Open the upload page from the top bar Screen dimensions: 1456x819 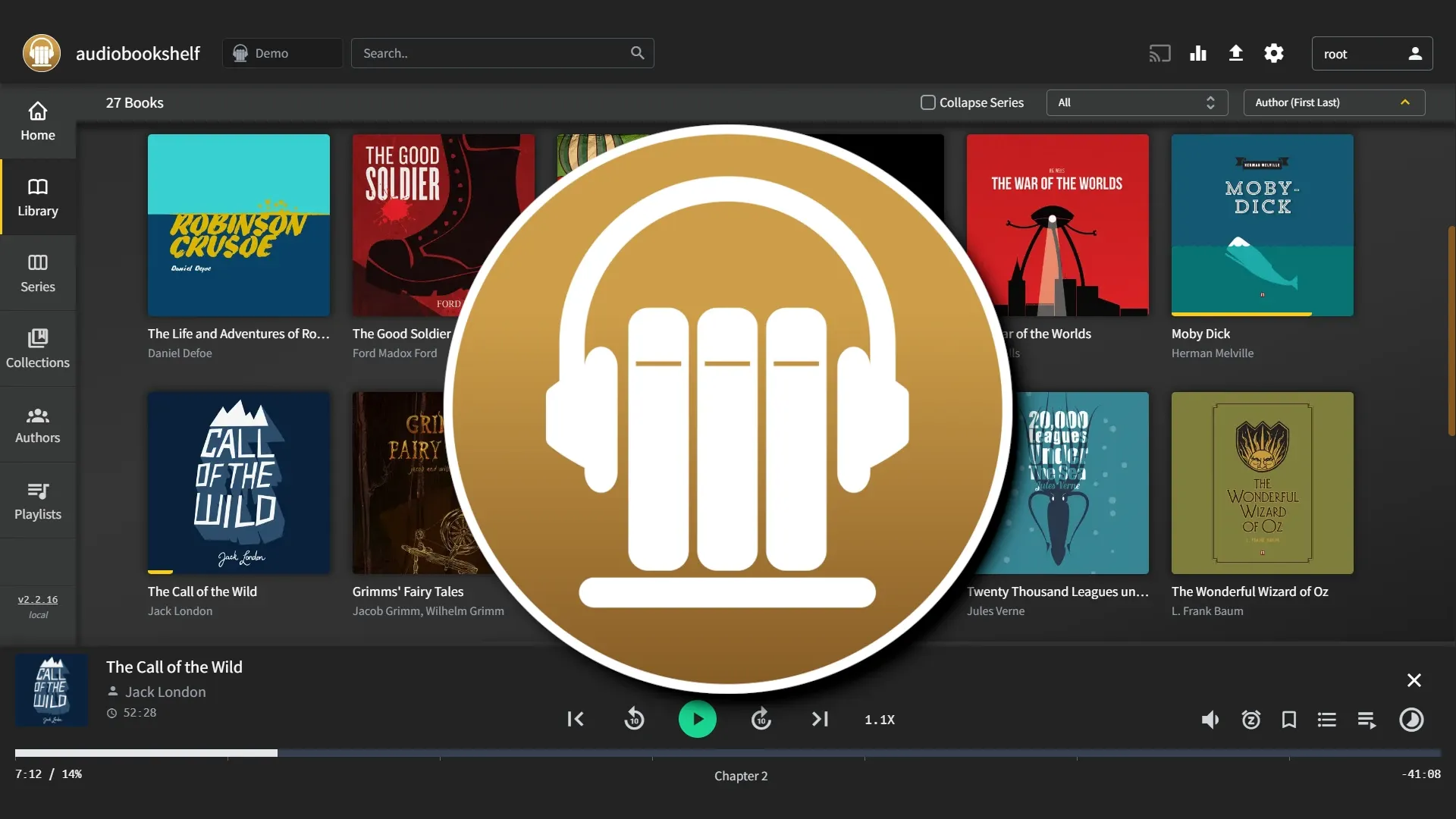(1235, 53)
